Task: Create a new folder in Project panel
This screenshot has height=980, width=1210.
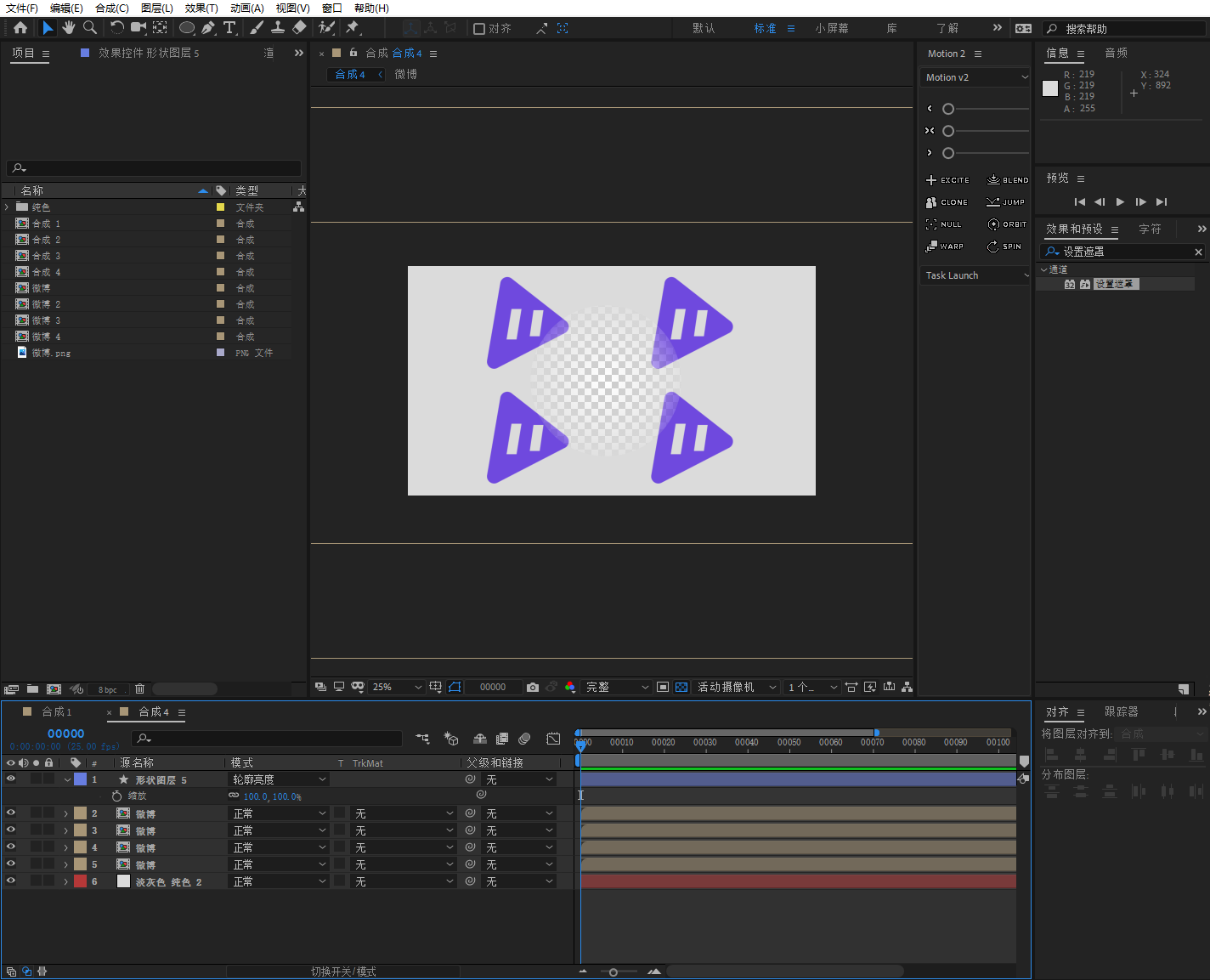Action: pos(32,689)
